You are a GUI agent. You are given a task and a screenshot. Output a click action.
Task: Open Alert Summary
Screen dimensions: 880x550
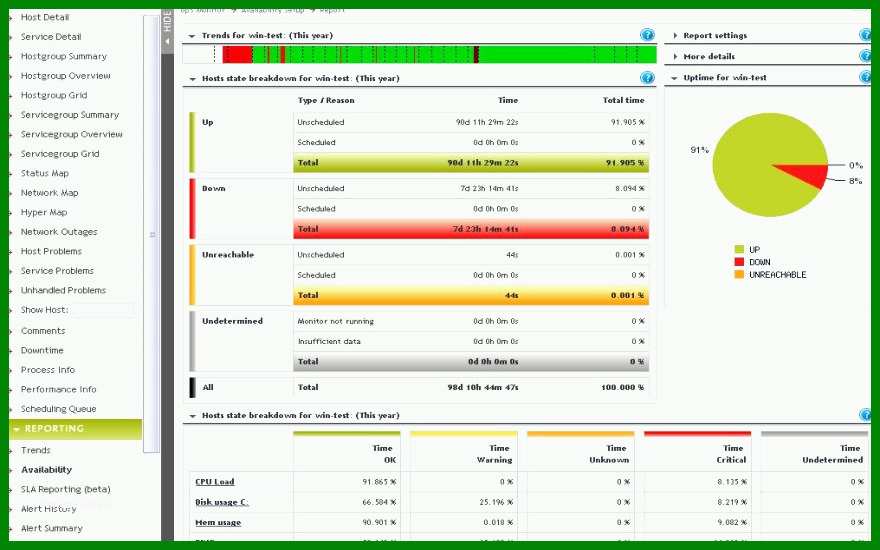coord(52,529)
